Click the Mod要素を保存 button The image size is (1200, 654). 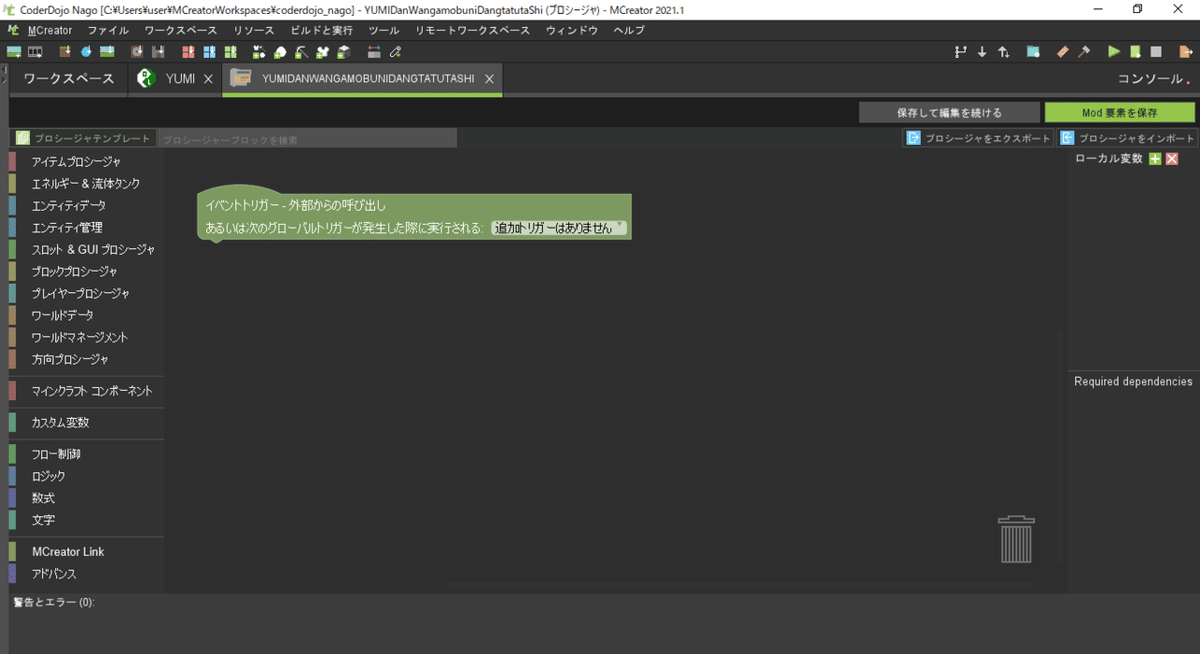1120,112
